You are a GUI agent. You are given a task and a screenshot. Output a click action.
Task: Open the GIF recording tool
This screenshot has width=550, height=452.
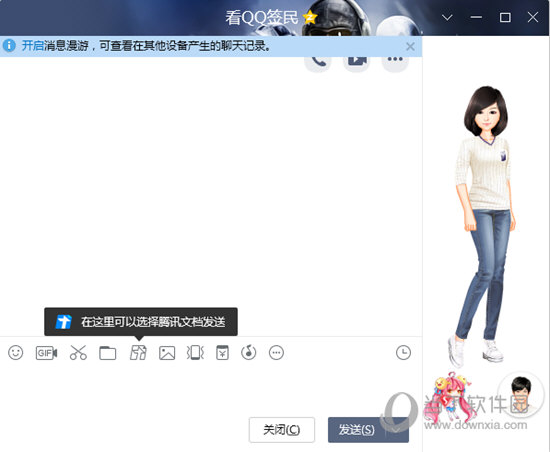pyautogui.click(x=46, y=353)
